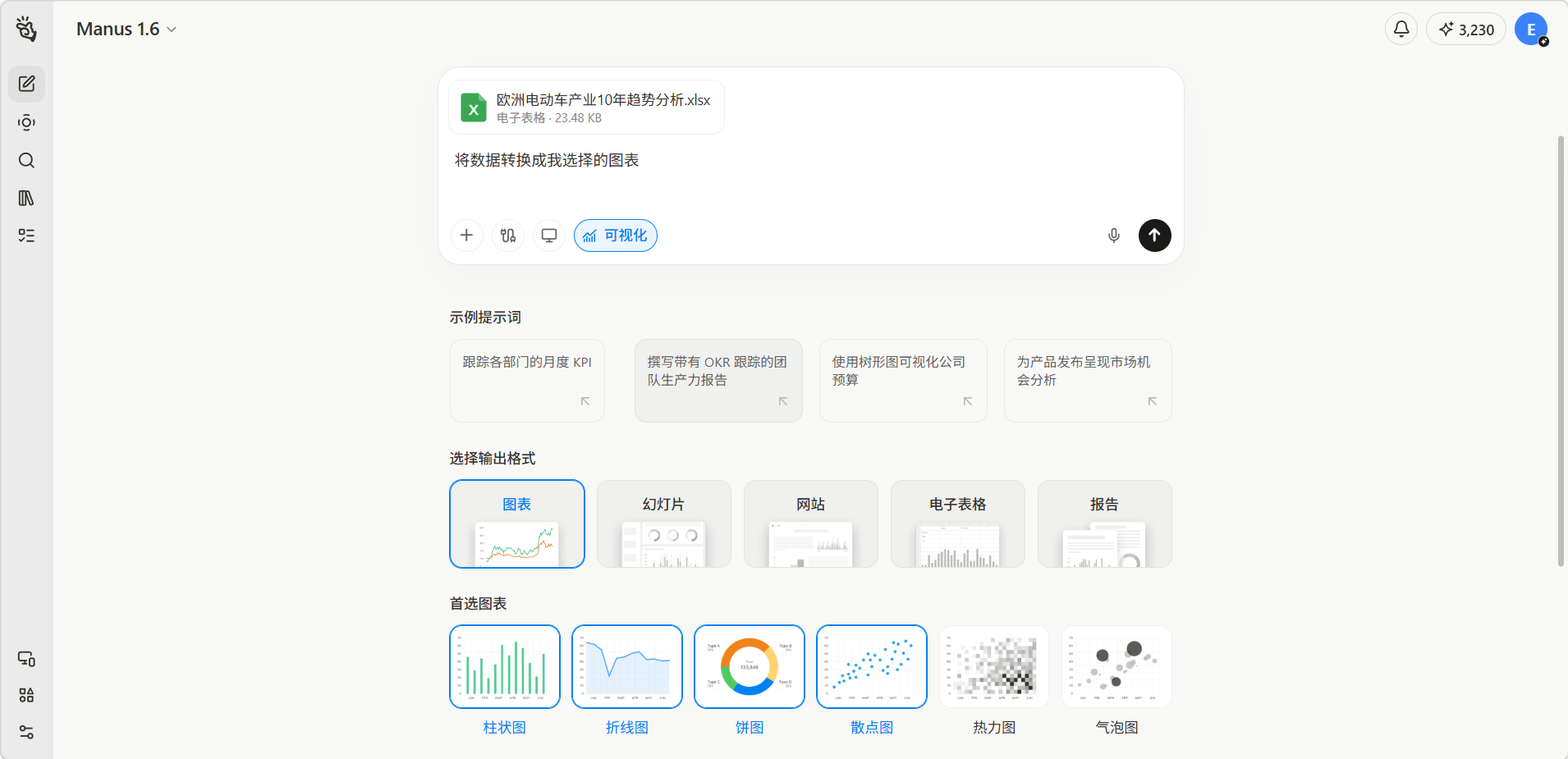Select the 气泡图 bubble chart option
The image size is (1568, 759).
[1116, 666]
